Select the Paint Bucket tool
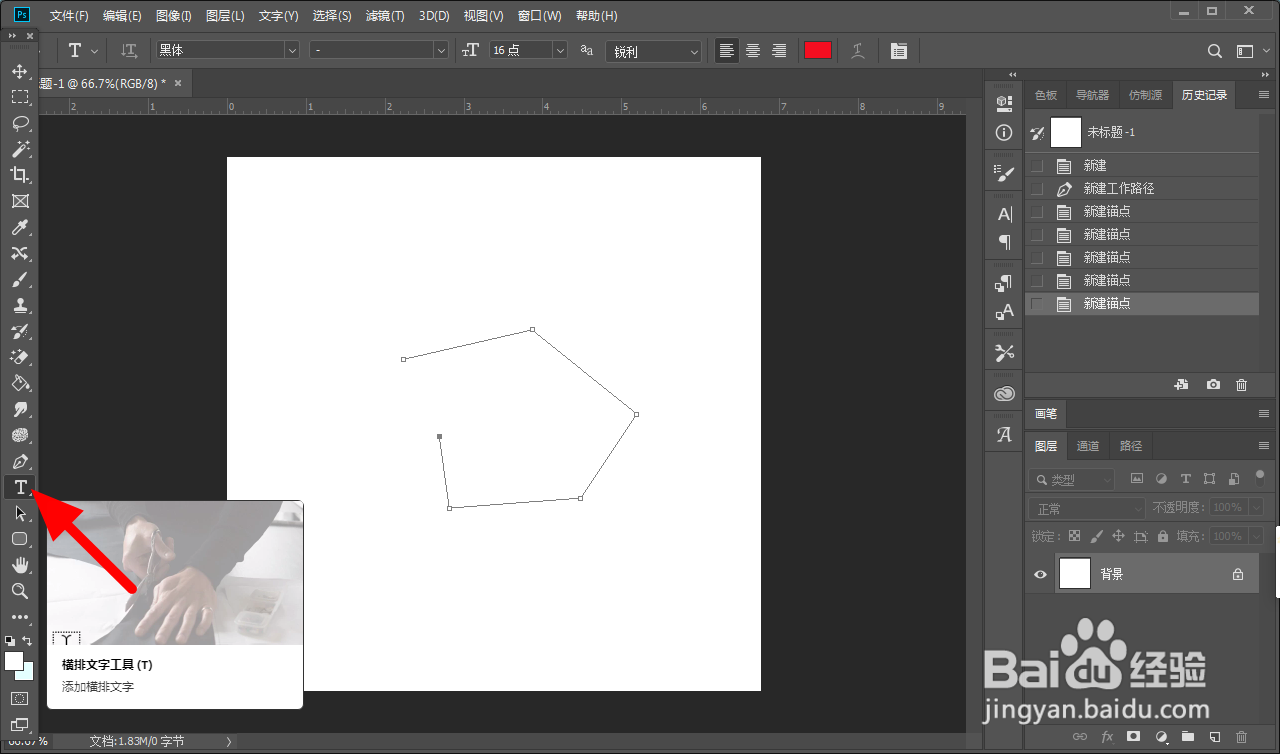The image size is (1280, 754). click(x=19, y=383)
